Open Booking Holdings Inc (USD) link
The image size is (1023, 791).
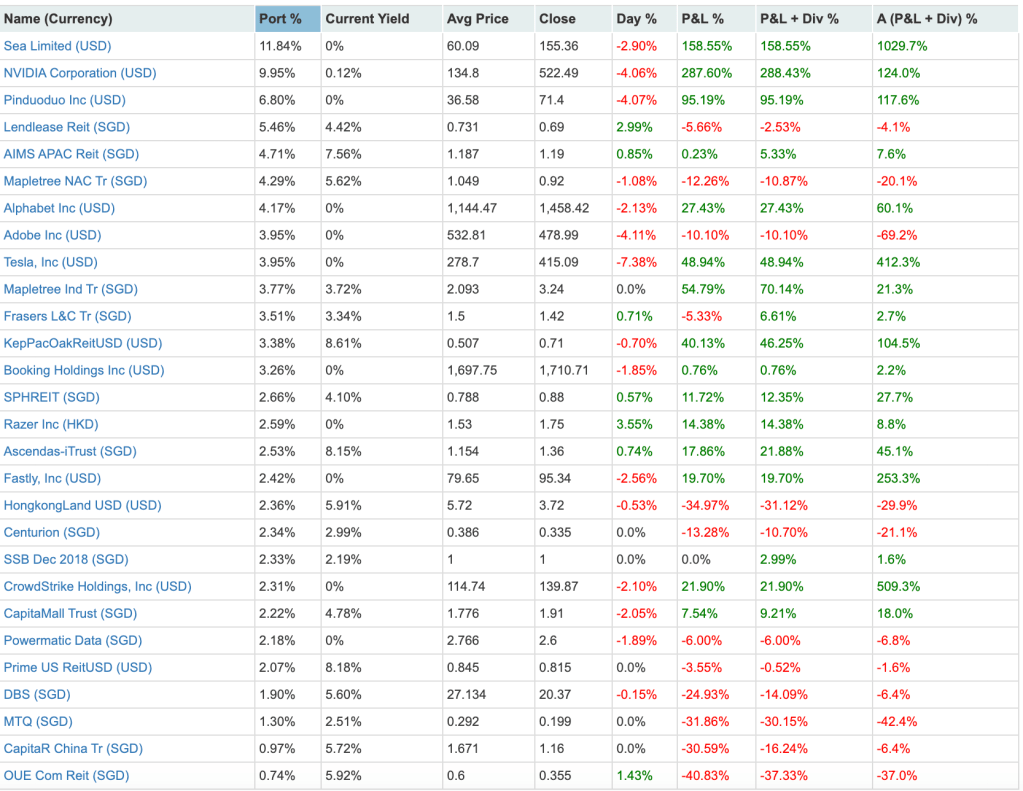[x=84, y=370]
